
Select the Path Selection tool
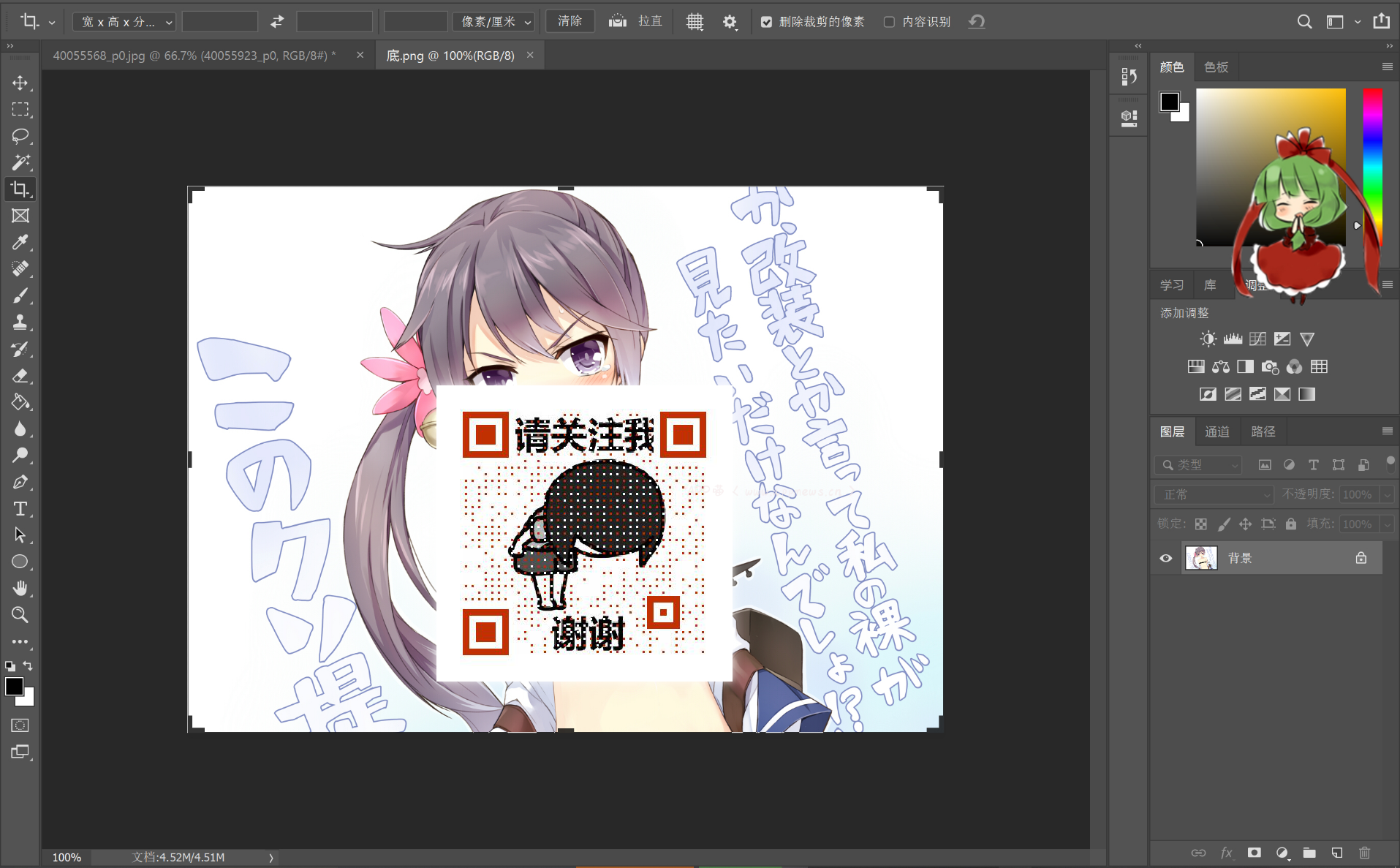20,535
